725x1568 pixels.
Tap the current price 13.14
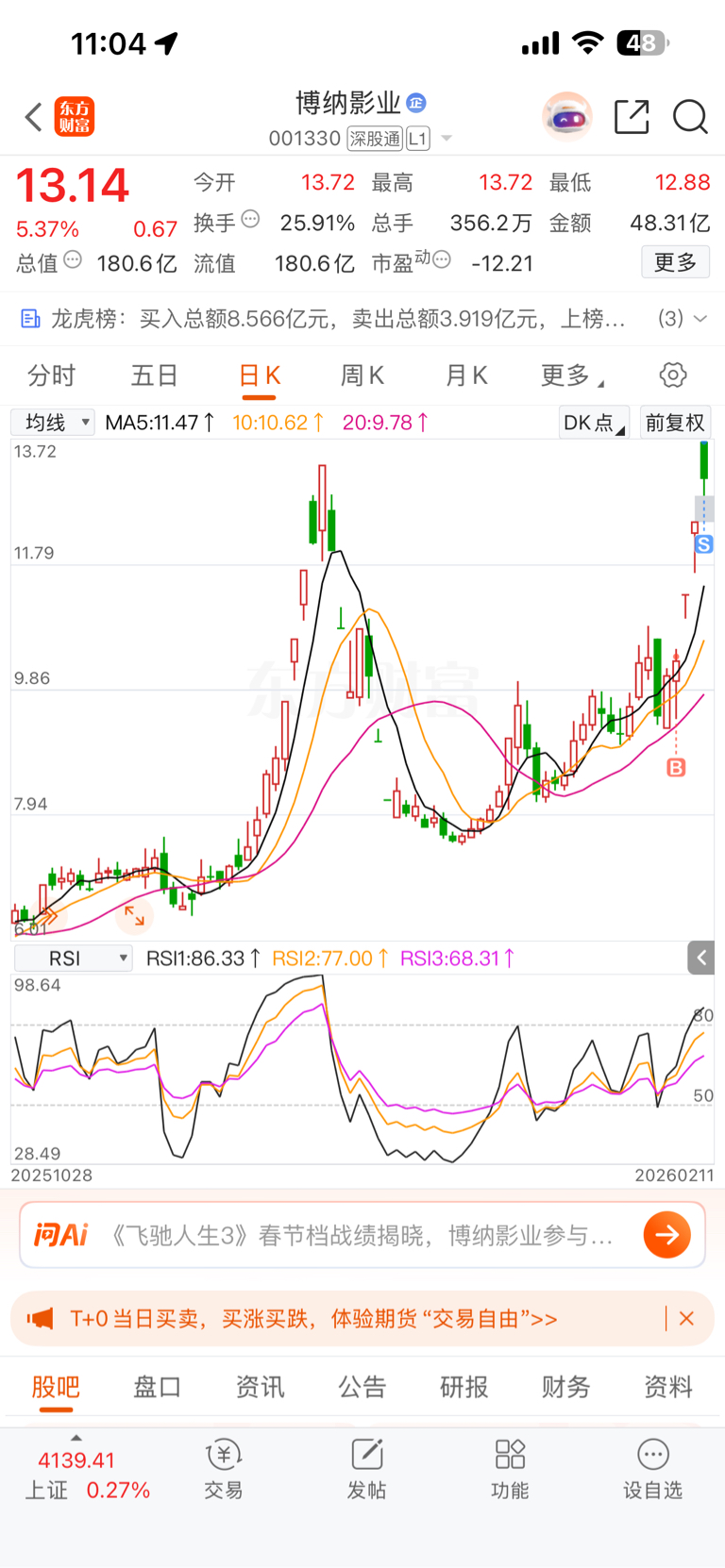73,186
